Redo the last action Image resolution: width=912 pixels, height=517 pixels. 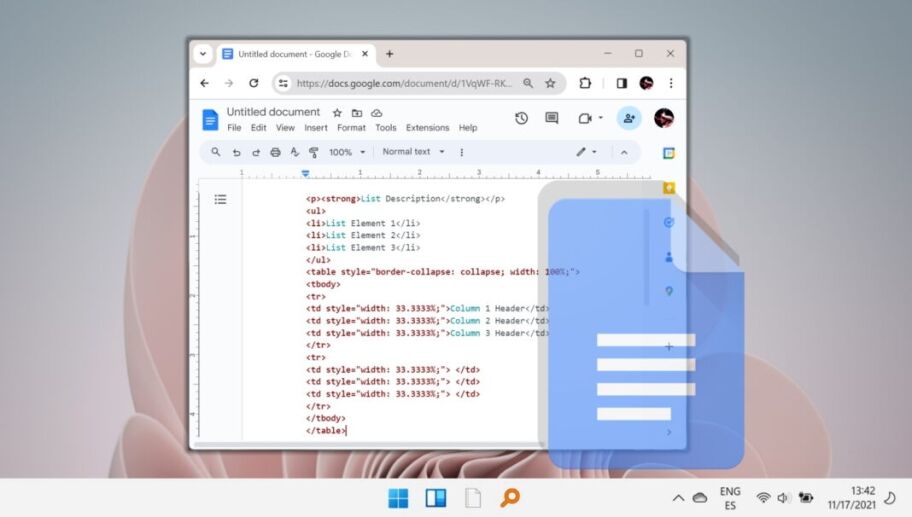(255, 152)
